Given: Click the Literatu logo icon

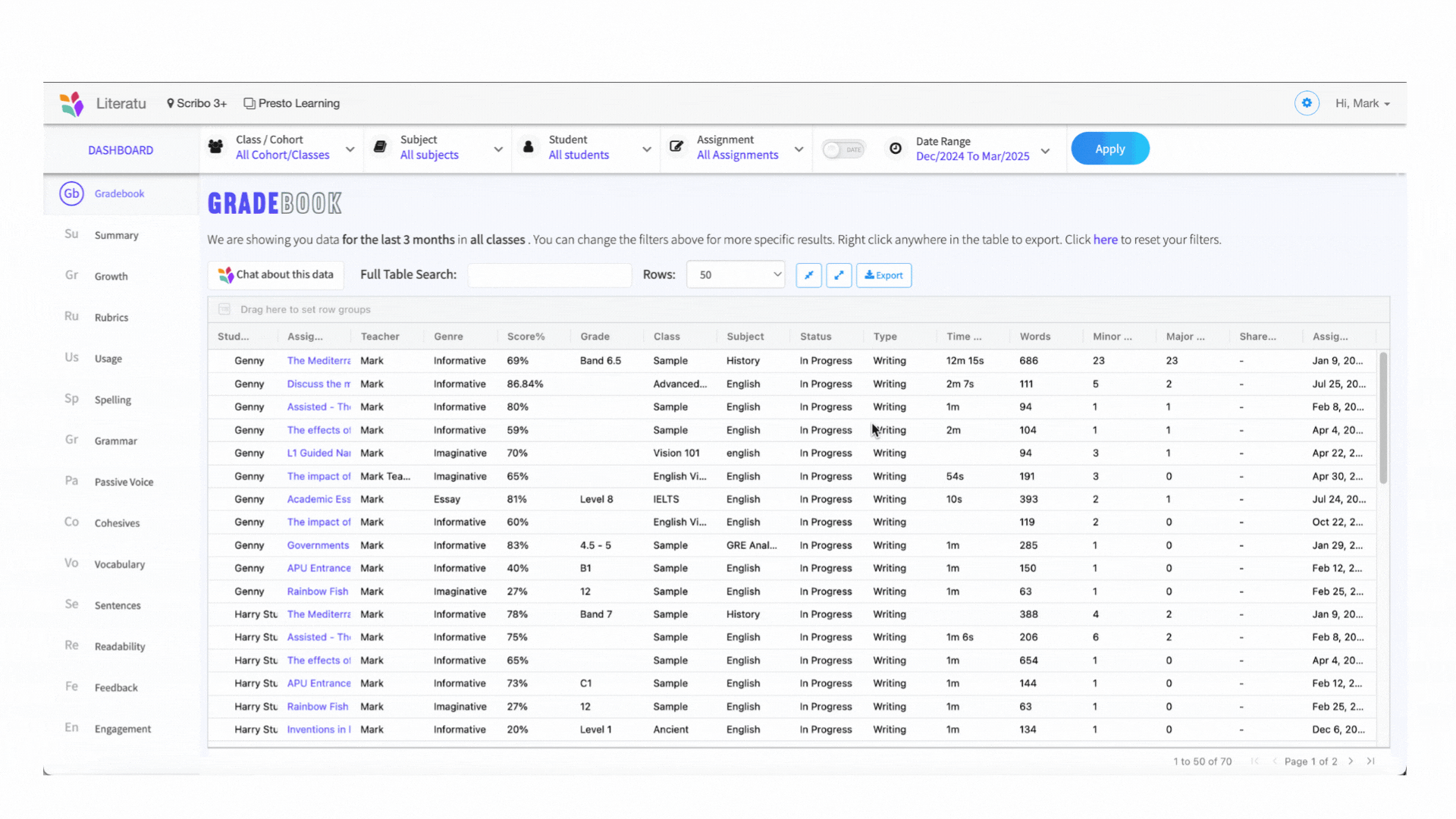Looking at the screenshot, I should (x=72, y=104).
